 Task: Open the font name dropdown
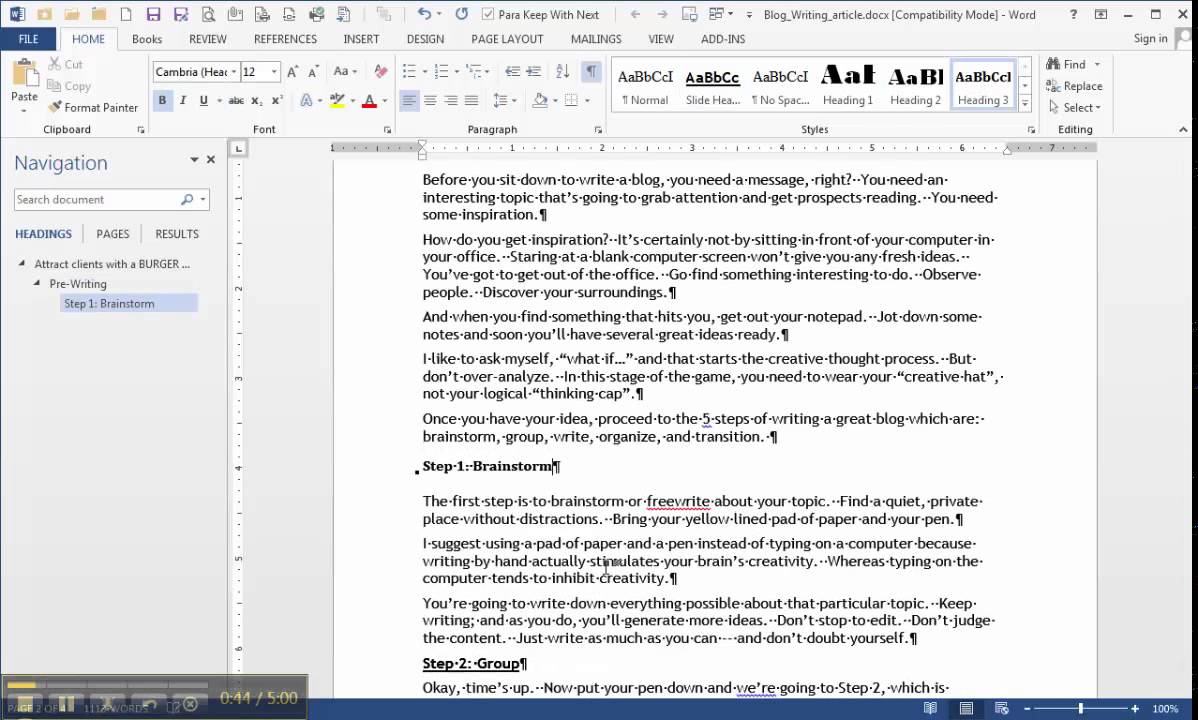(234, 72)
